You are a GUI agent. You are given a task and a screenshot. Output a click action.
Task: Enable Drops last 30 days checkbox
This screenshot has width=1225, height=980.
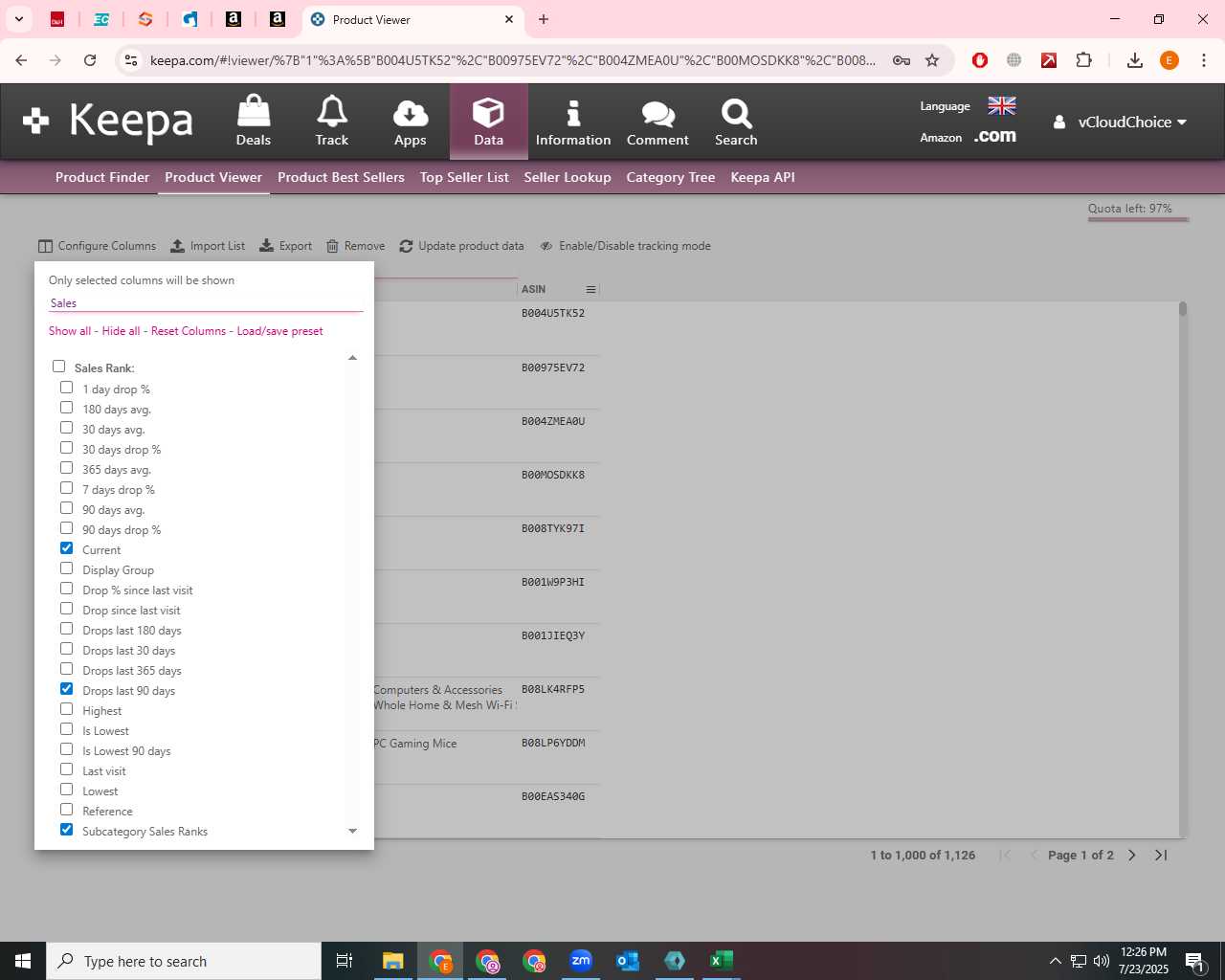tap(66, 649)
